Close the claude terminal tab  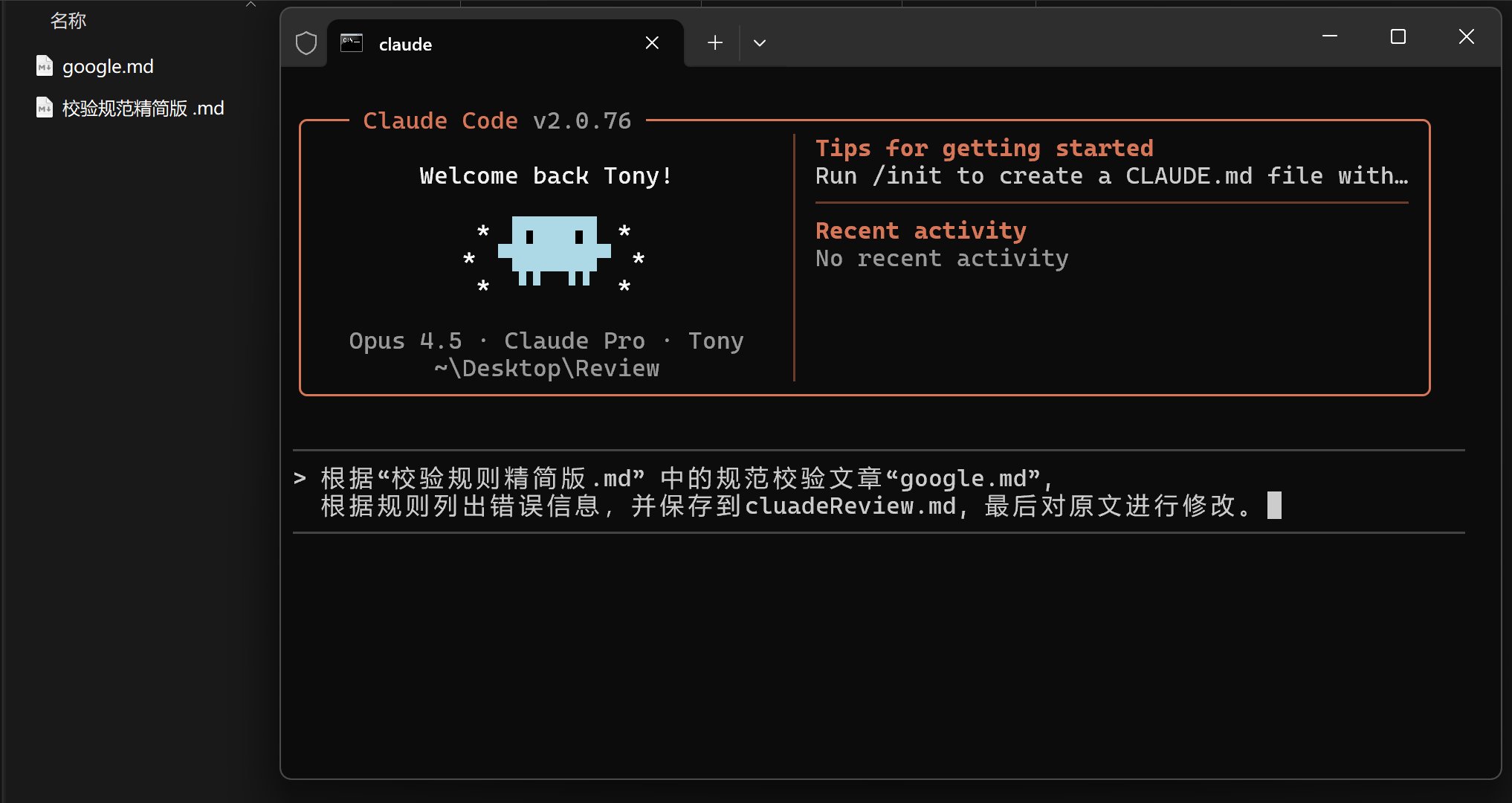pos(652,43)
